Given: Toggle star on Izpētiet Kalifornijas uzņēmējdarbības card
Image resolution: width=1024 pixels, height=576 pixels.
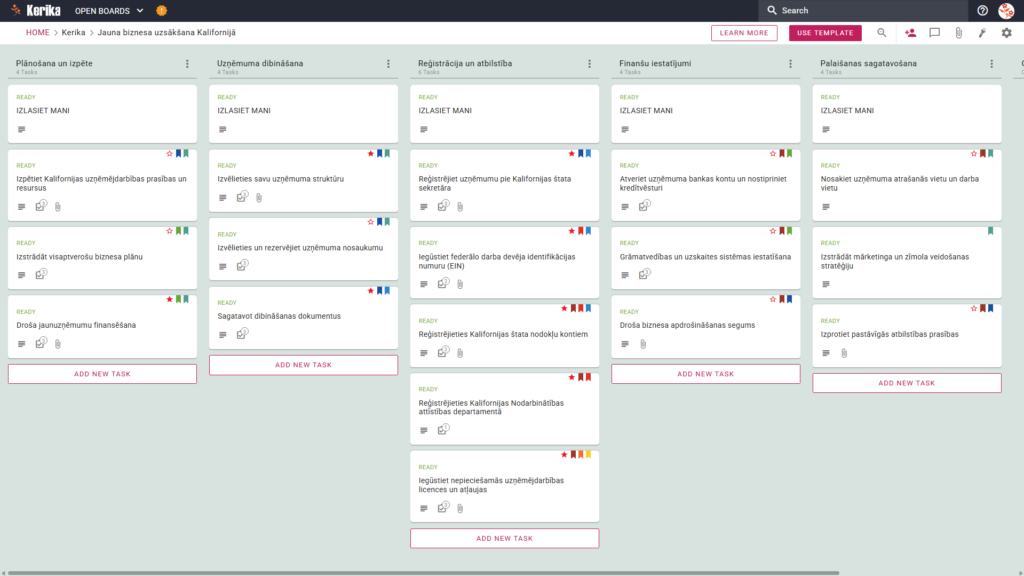Looking at the screenshot, I should [x=169, y=153].
